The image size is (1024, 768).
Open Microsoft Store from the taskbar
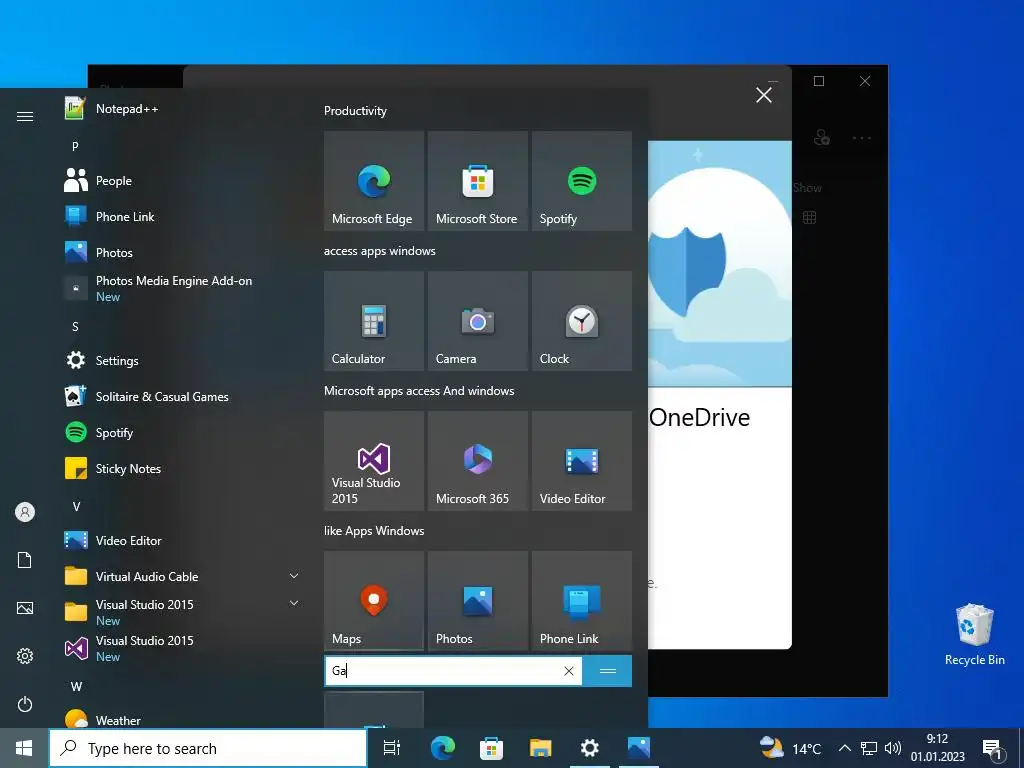point(491,748)
